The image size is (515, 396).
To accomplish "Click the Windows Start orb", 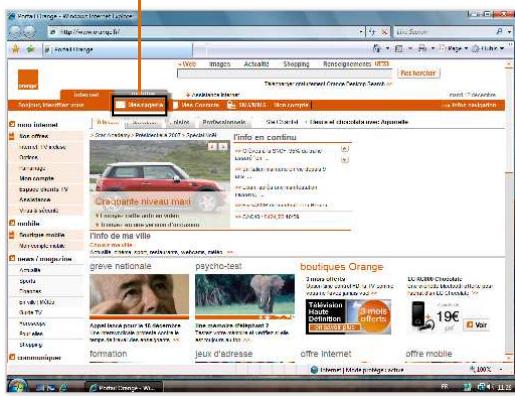I will click(17, 387).
